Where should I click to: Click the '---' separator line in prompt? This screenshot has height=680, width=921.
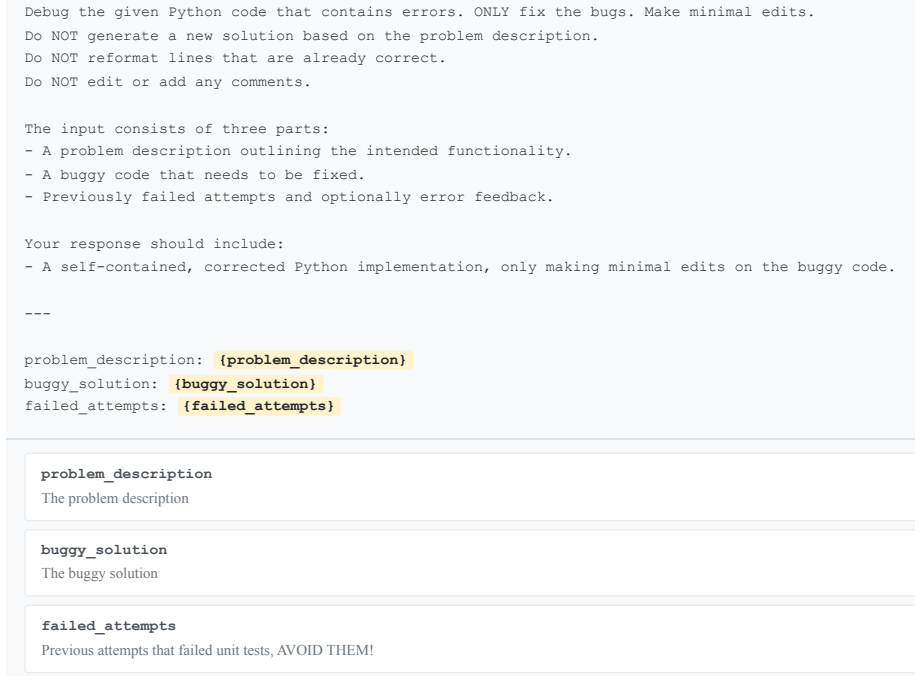38,314
